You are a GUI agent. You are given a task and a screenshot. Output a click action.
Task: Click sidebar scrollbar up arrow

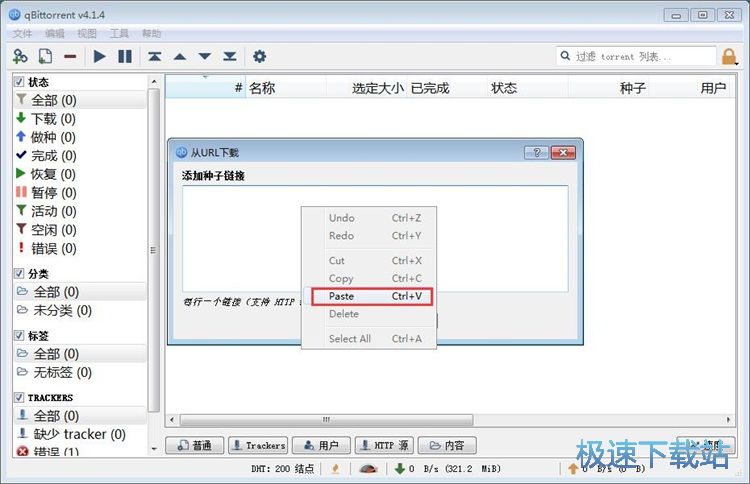click(154, 82)
